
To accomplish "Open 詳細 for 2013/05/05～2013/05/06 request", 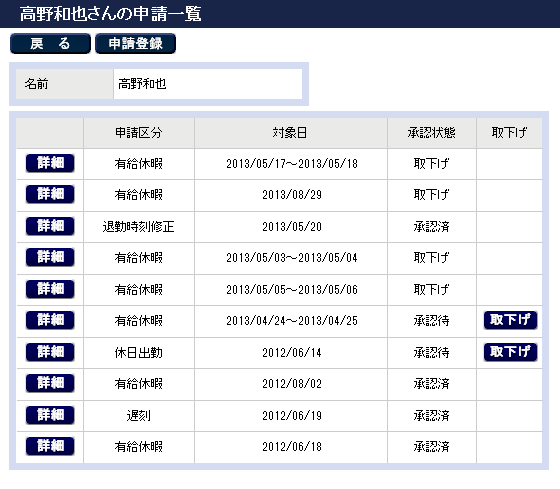I will [x=50, y=289].
